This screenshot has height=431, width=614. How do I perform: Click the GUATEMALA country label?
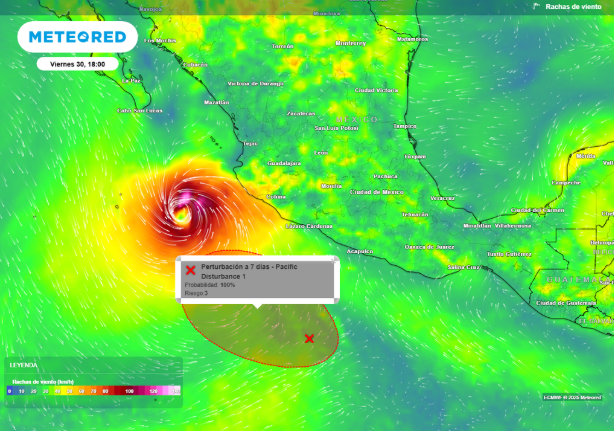coord(578,280)
